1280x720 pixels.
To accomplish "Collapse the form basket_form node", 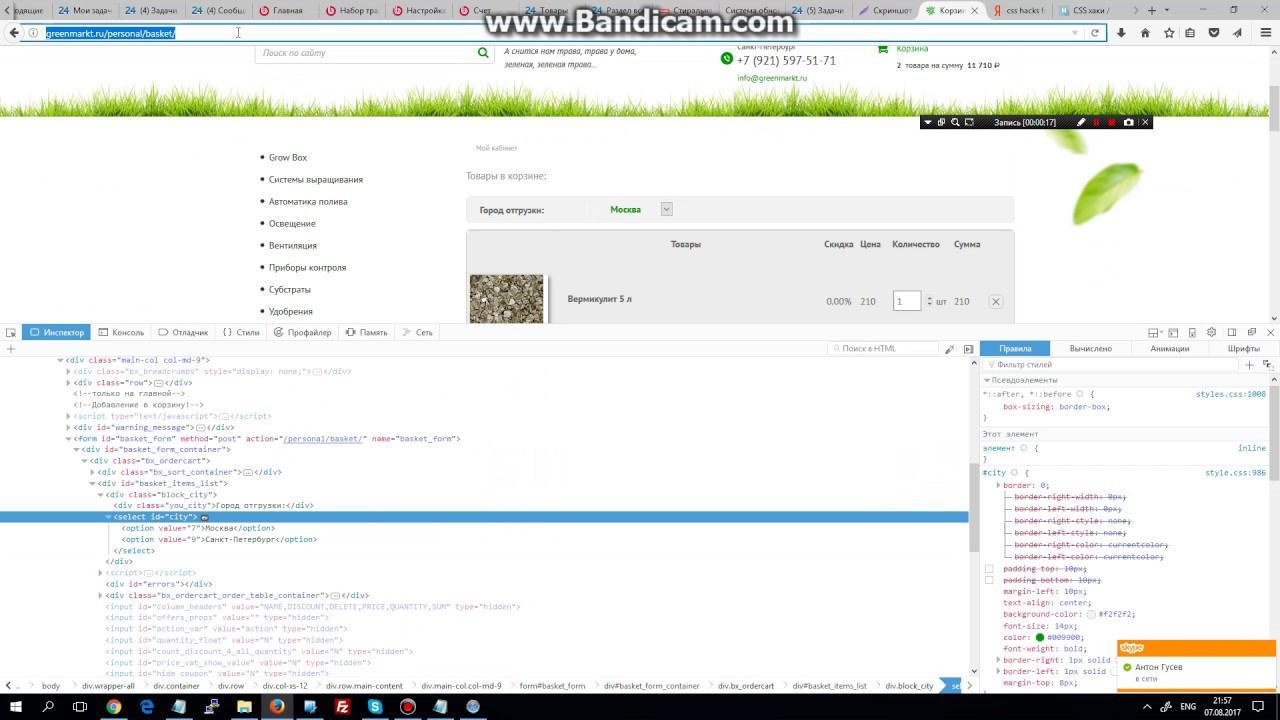I will coord(69,438).
